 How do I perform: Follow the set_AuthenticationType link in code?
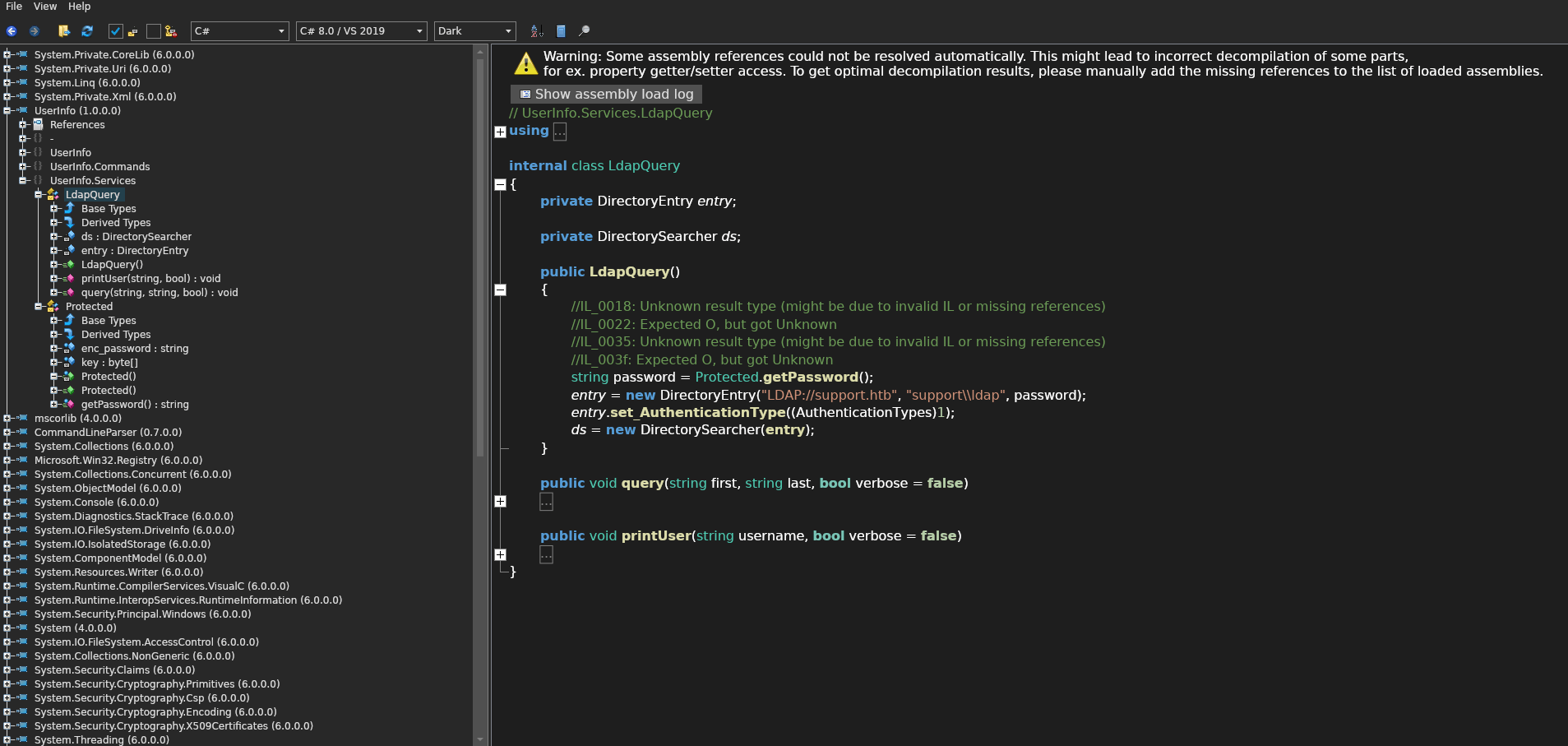pos(698,412)
